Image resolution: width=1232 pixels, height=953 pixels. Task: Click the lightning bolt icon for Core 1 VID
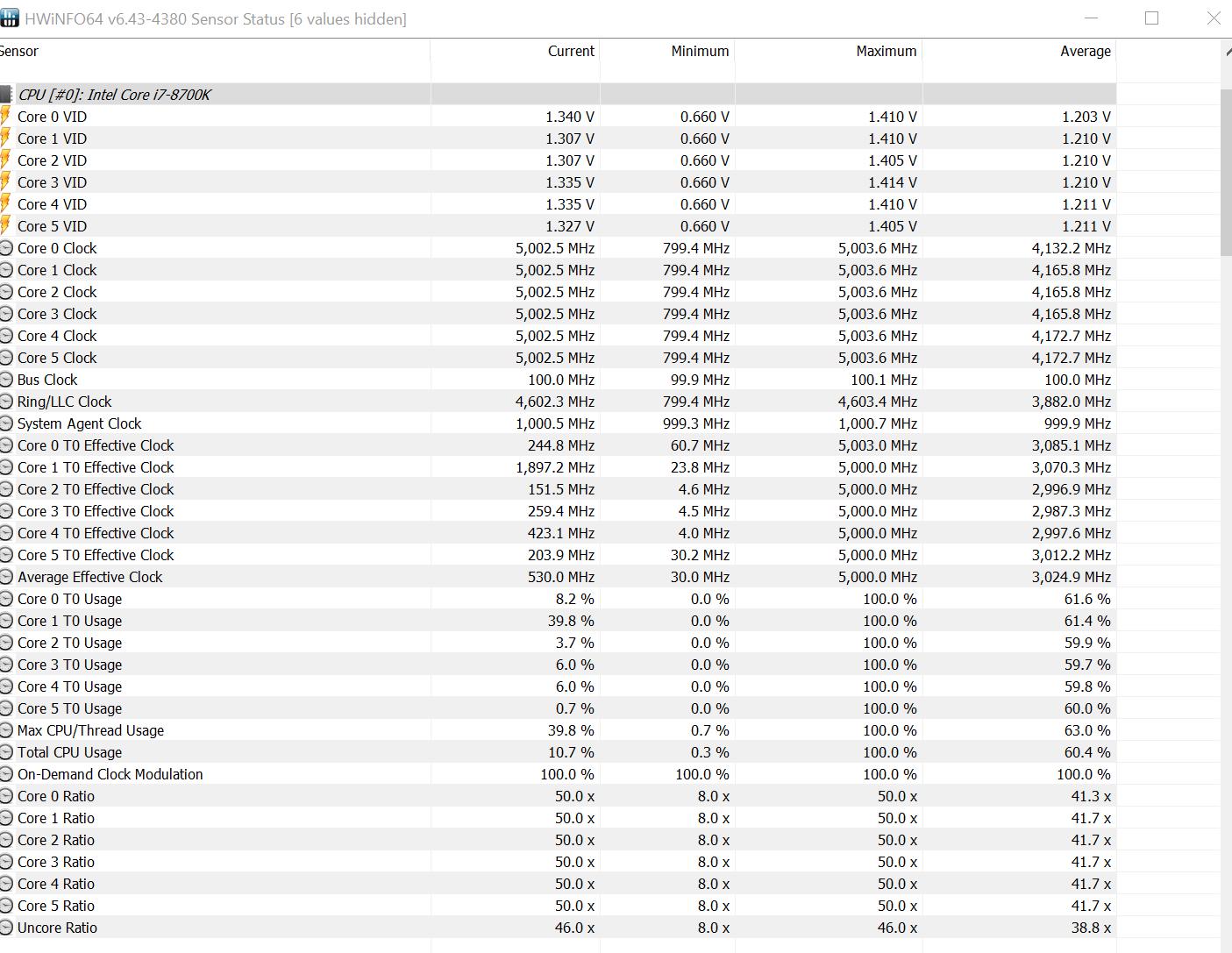tap(5, 139)
